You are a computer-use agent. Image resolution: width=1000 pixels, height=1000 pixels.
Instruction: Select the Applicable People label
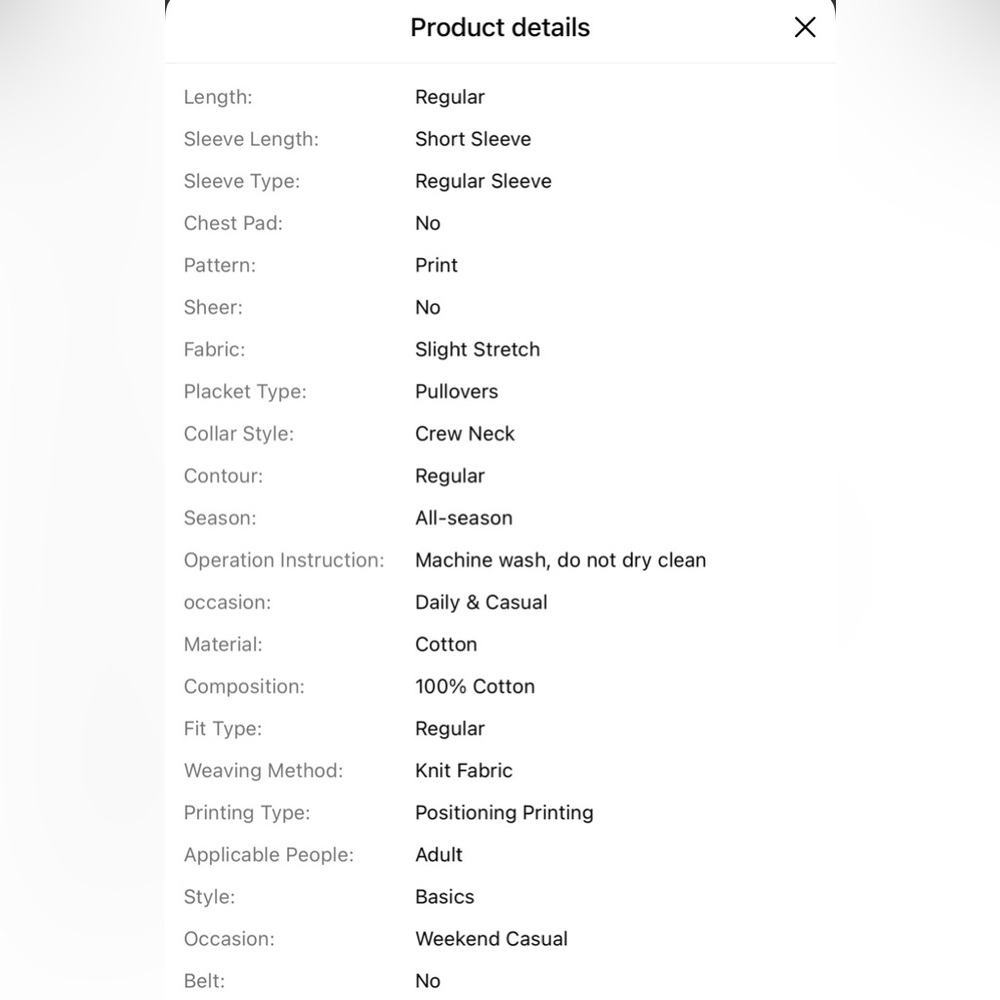click(268, 855)
